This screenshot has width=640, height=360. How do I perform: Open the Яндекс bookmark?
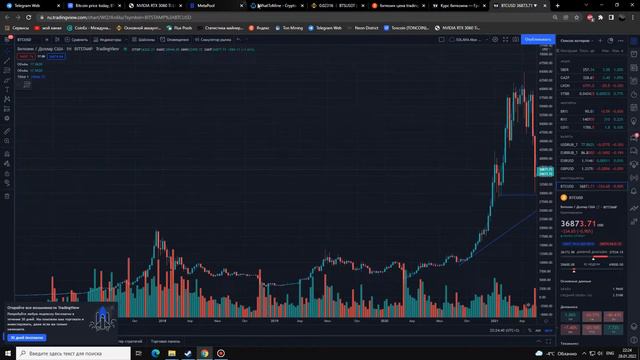click(259, 28)
